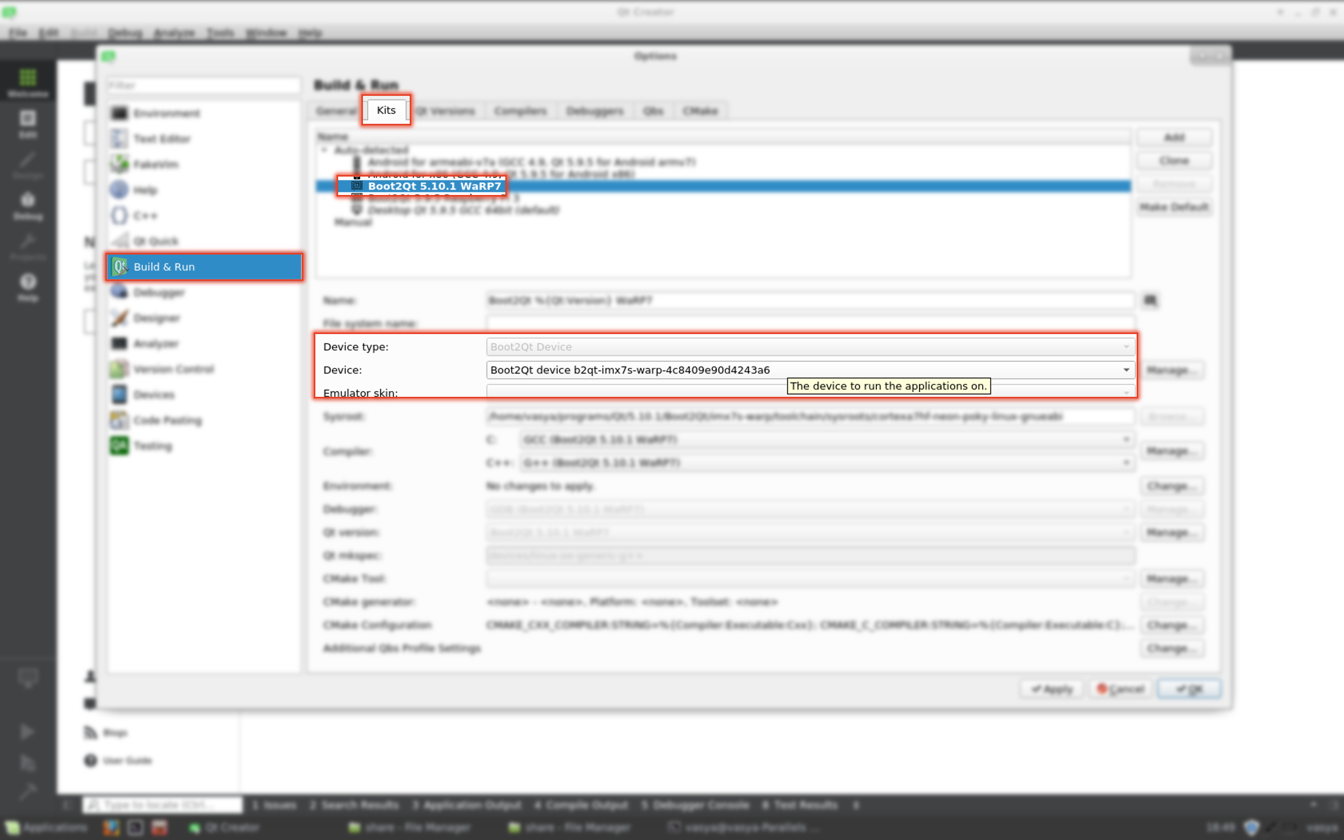1344x840 pixels.
Task: Open the Debugger dropdown
Action: [810, 509]
